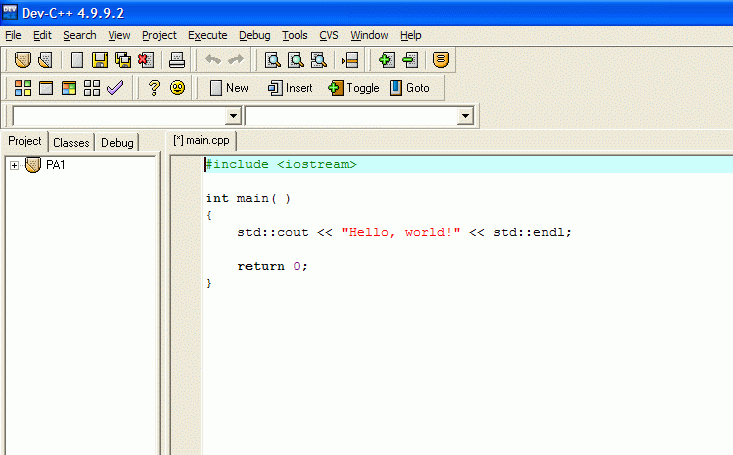733x455 pixels.
Task: Click the Insert button in the toolbar
Action: click(x=290, y=87)
